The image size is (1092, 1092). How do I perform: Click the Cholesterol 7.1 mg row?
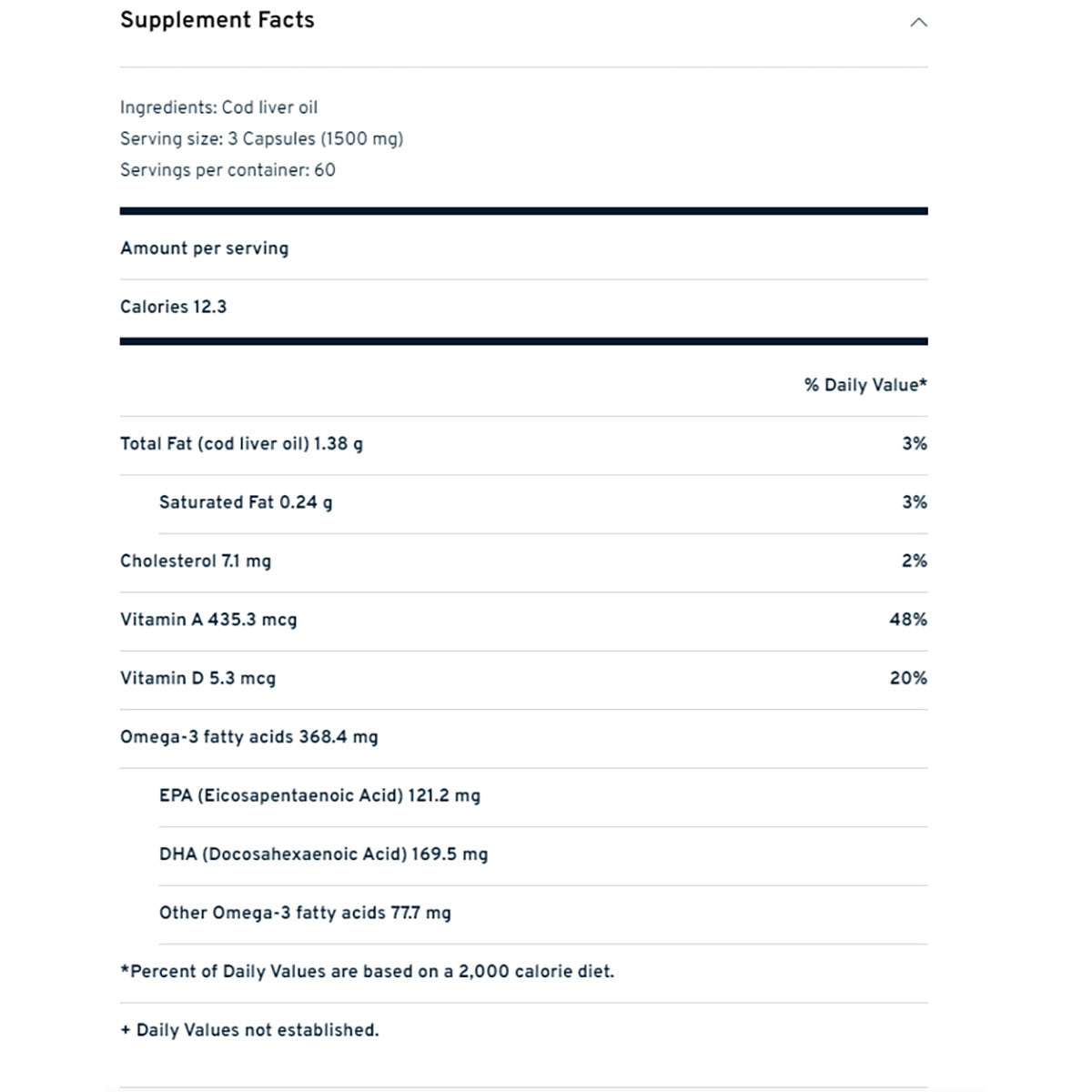pos(196,561)
